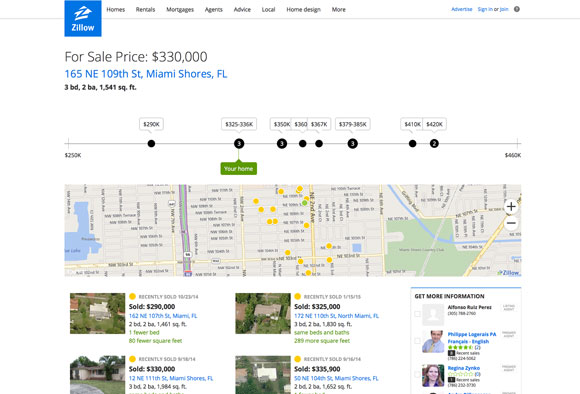Tick the checkbox for Regina Zynko
580x394 pixels.
click(x=417, y=374)
